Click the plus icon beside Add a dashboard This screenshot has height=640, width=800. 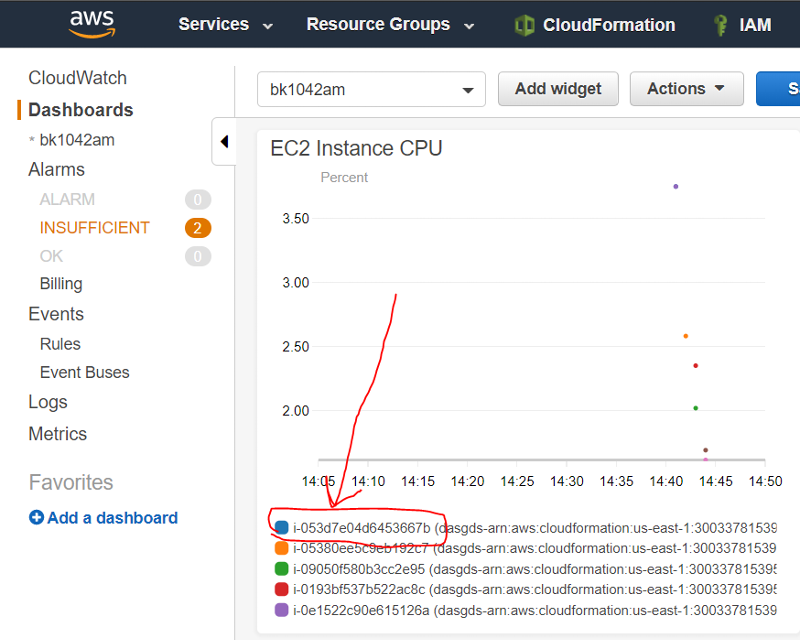[x=36, y=518]
